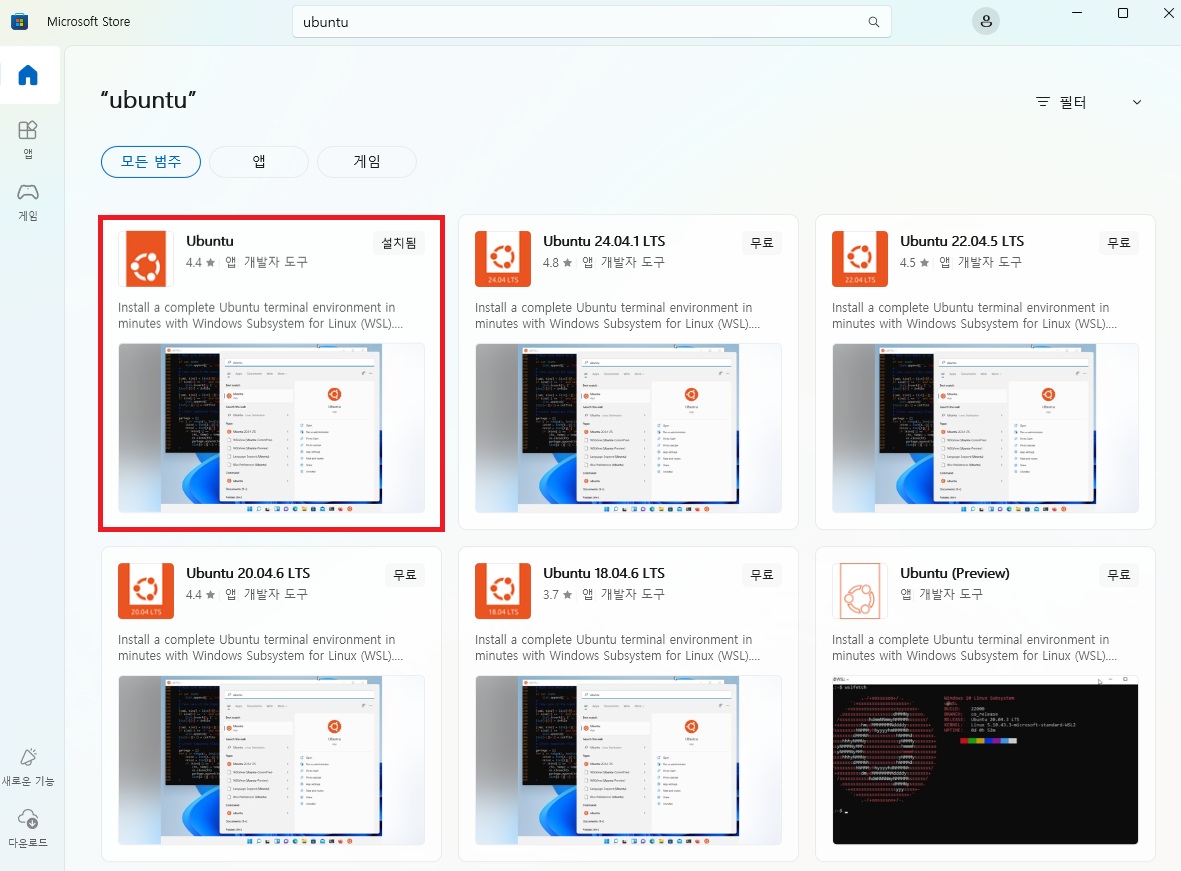Click the description text of Ubuntu 24.04.1 LTS
1181x871 pixels.
(x=618, y=316)
